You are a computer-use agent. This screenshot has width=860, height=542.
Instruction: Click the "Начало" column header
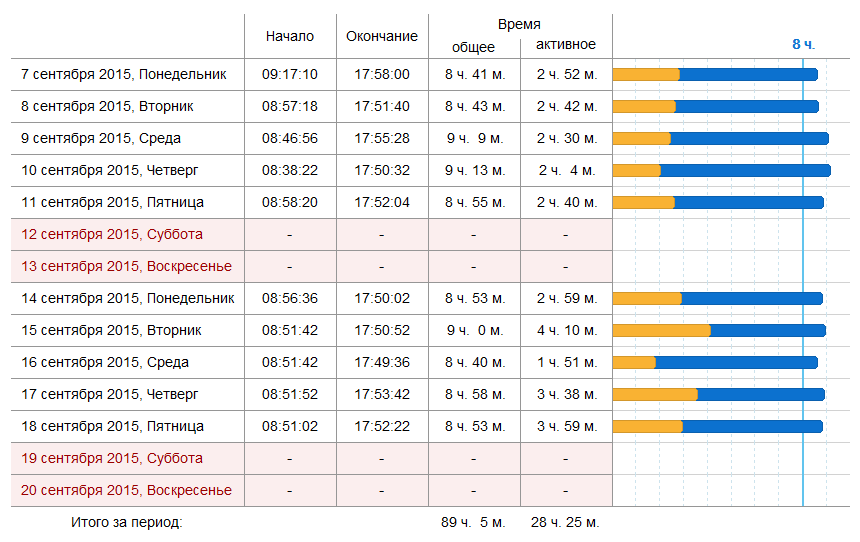290,36
